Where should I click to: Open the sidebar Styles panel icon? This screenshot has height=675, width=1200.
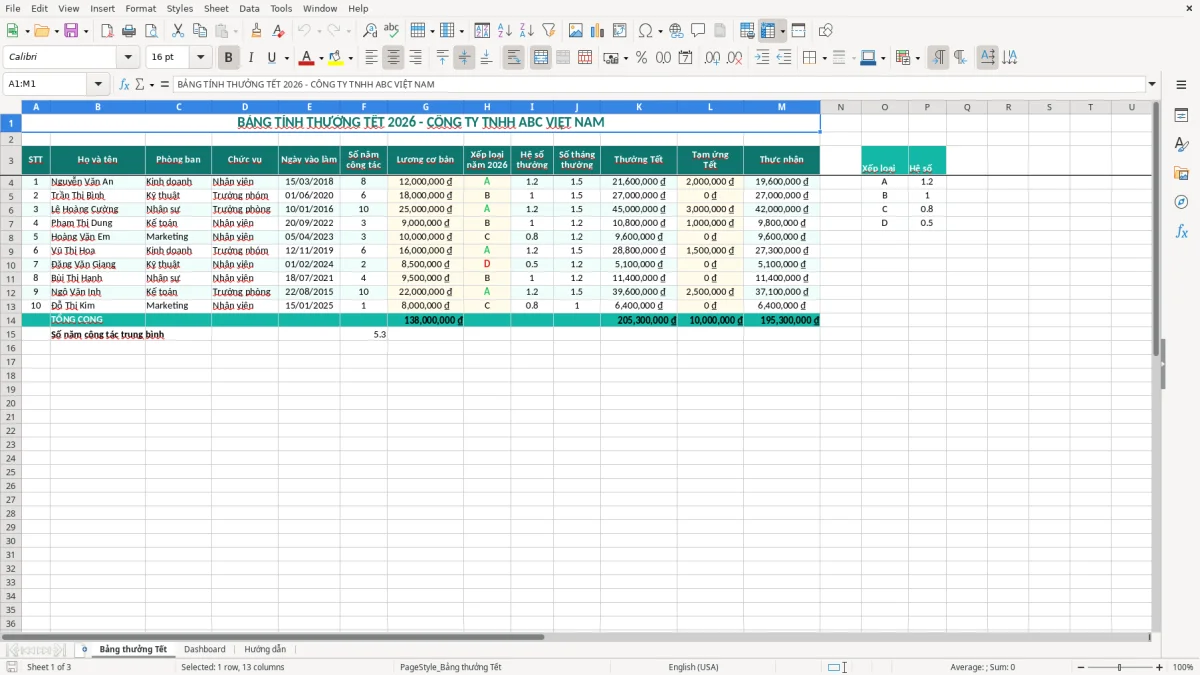1181,145
